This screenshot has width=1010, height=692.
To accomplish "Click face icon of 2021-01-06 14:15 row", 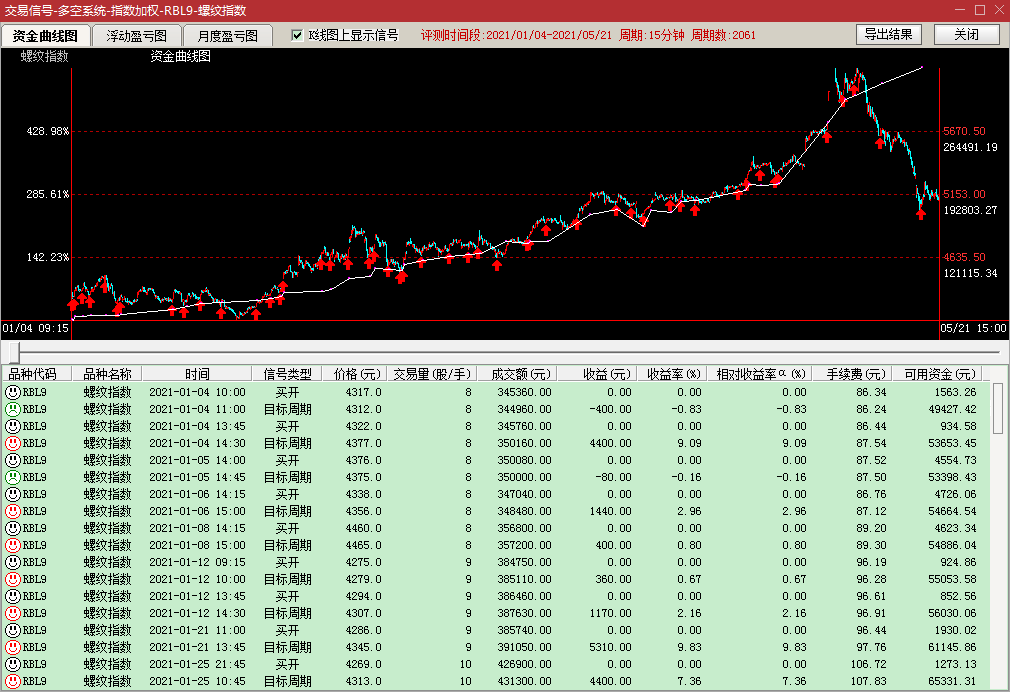I will point(13,494).
